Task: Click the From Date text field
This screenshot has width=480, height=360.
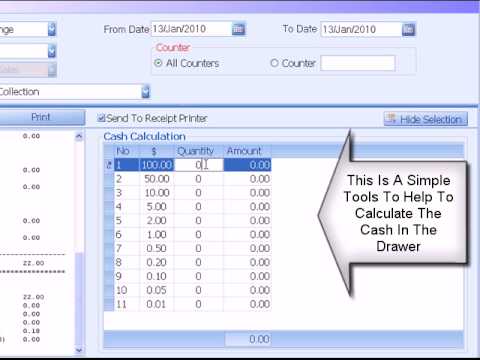Action: [192, 29]
